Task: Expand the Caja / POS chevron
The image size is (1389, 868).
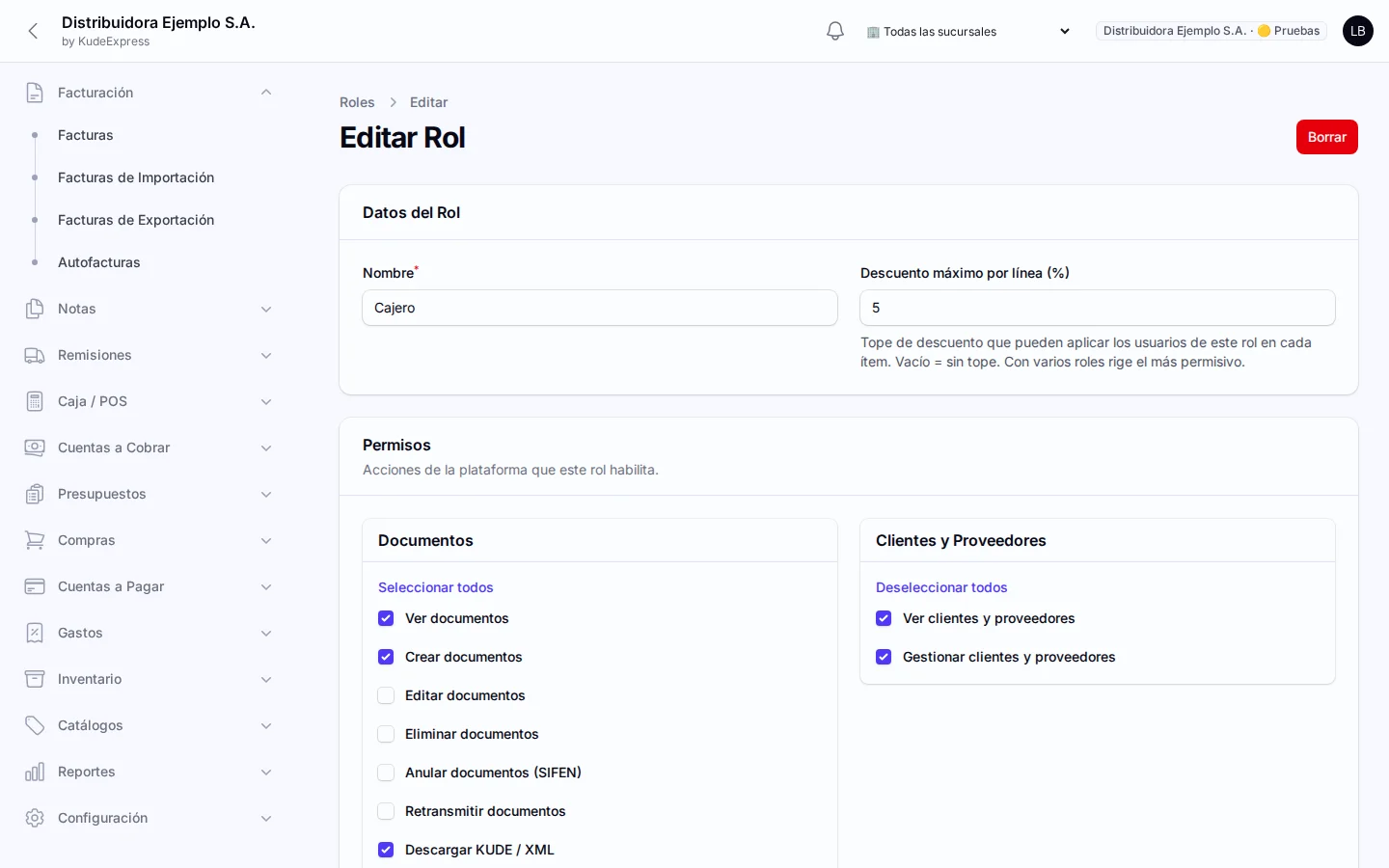Action: tap(266, 401)
